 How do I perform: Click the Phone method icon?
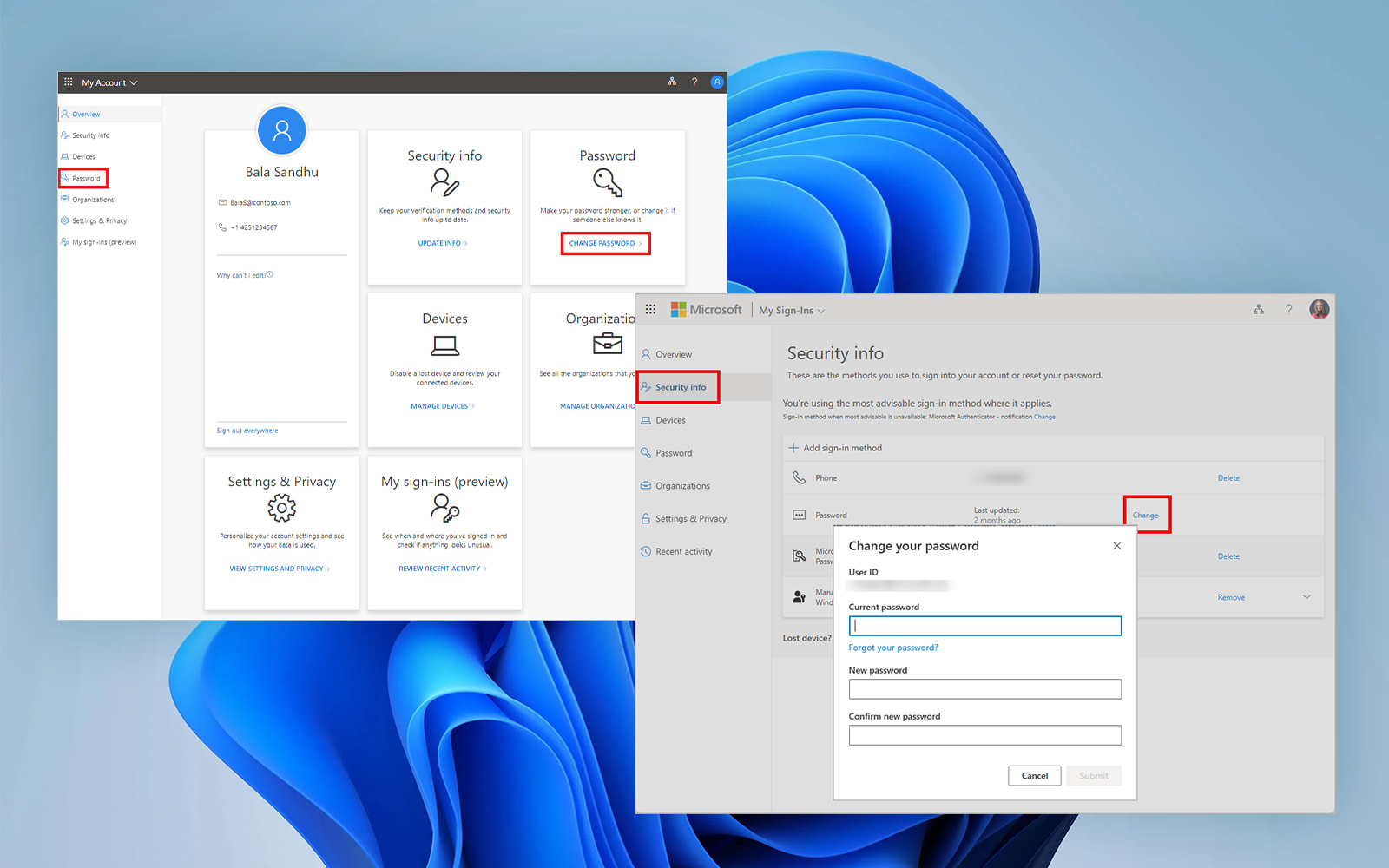coord(799,477)
